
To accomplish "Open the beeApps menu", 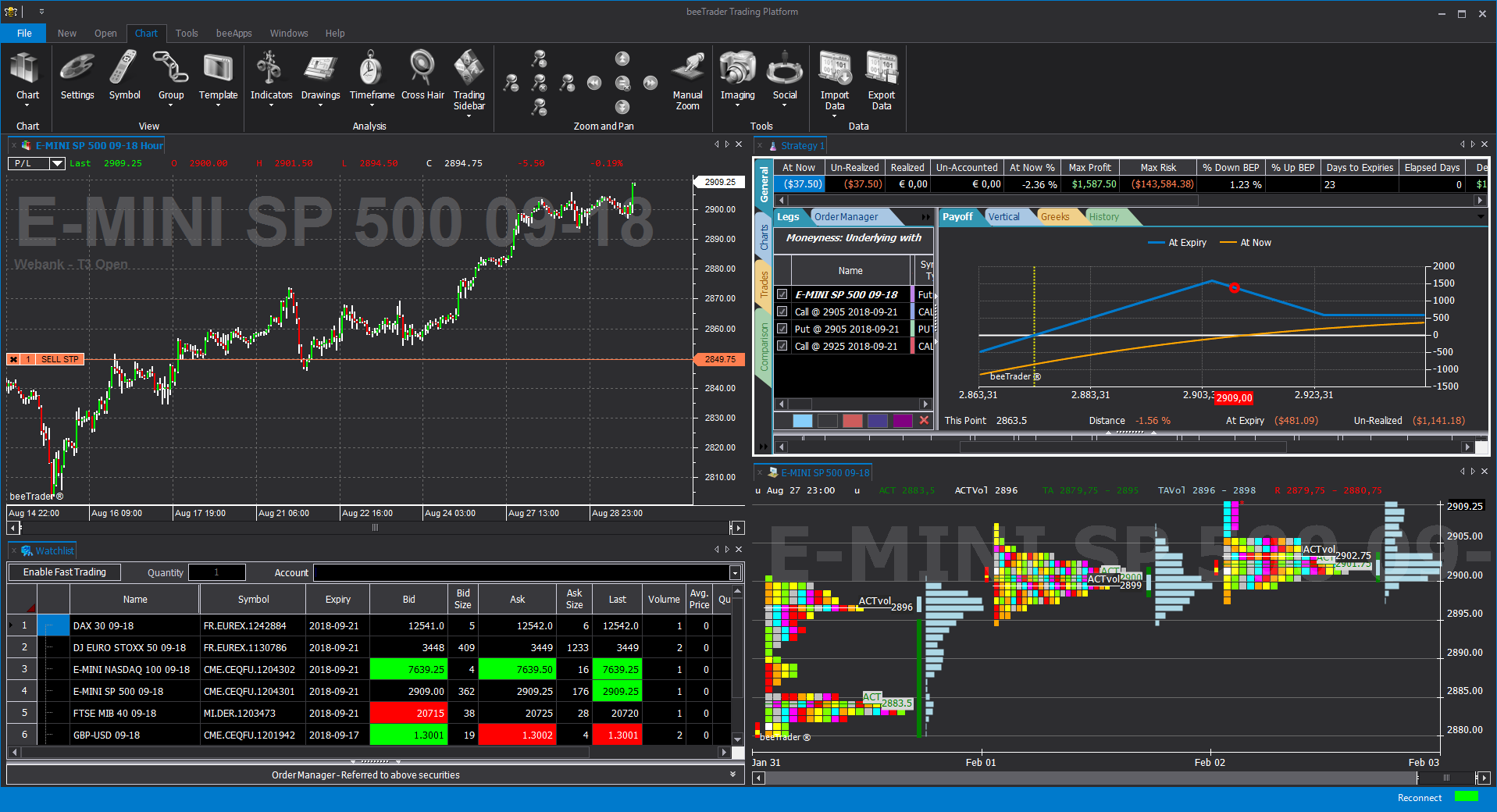I will click(233, 34).
